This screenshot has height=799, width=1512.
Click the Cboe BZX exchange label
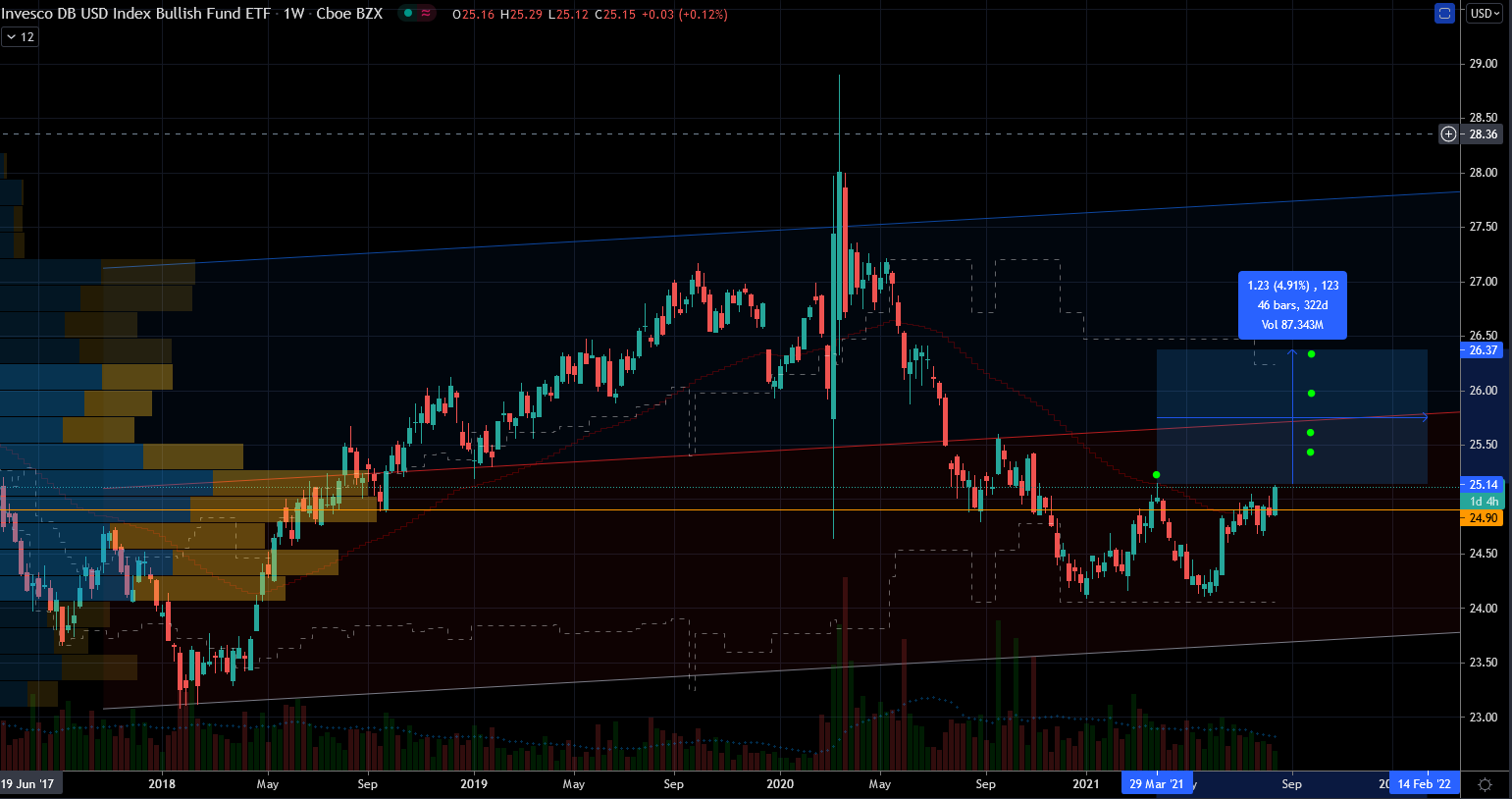[349, 14]
